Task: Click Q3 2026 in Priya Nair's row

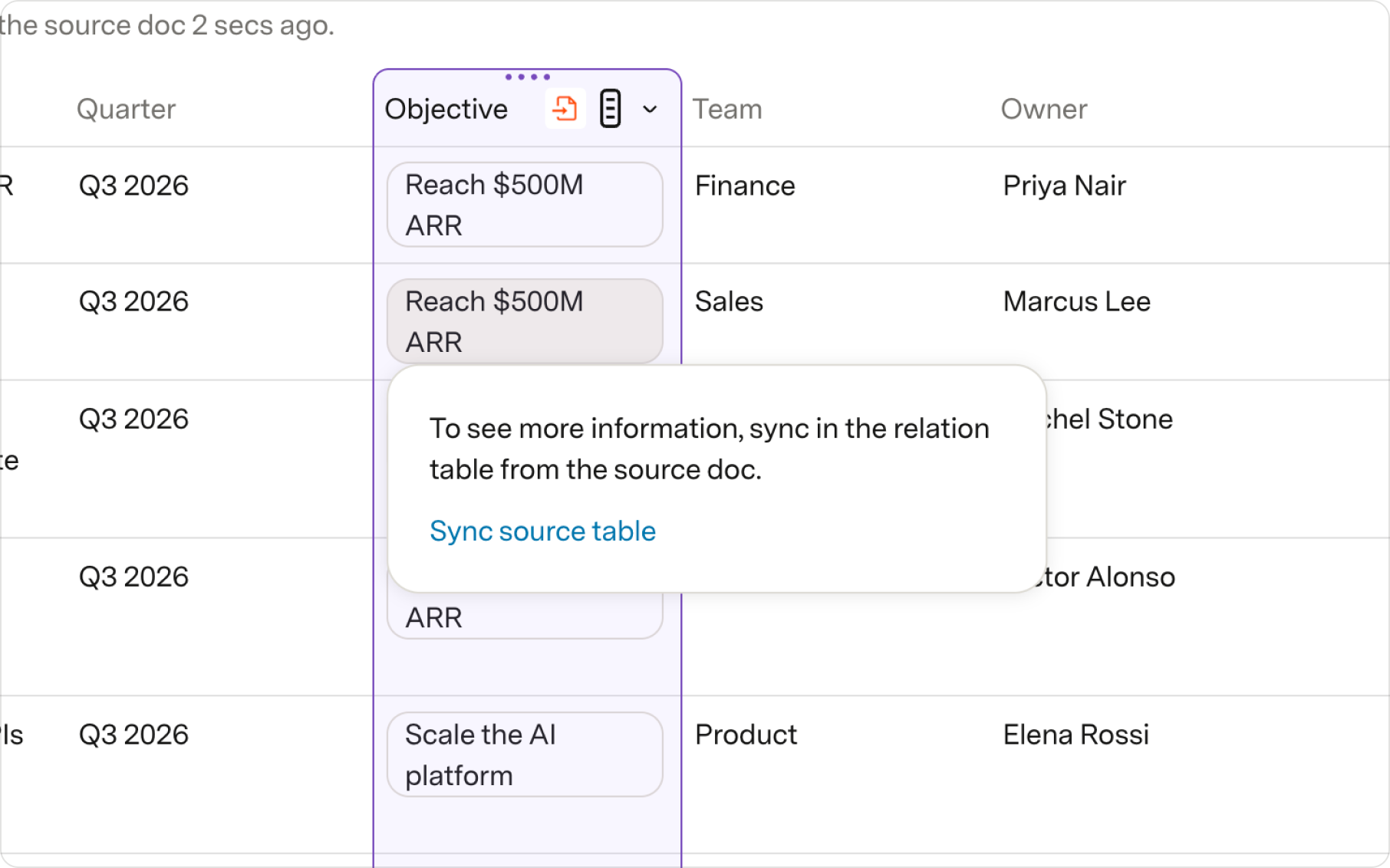Action: point(133,186)
